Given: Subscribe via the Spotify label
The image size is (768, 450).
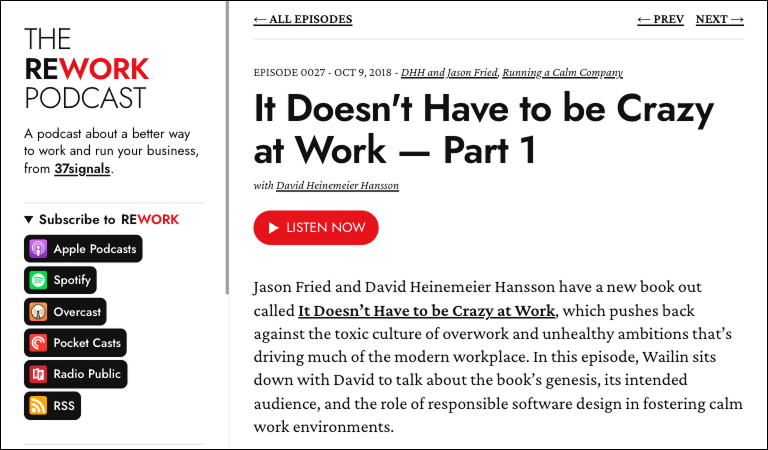Looking at the screenshot, I should click(72, 280).
